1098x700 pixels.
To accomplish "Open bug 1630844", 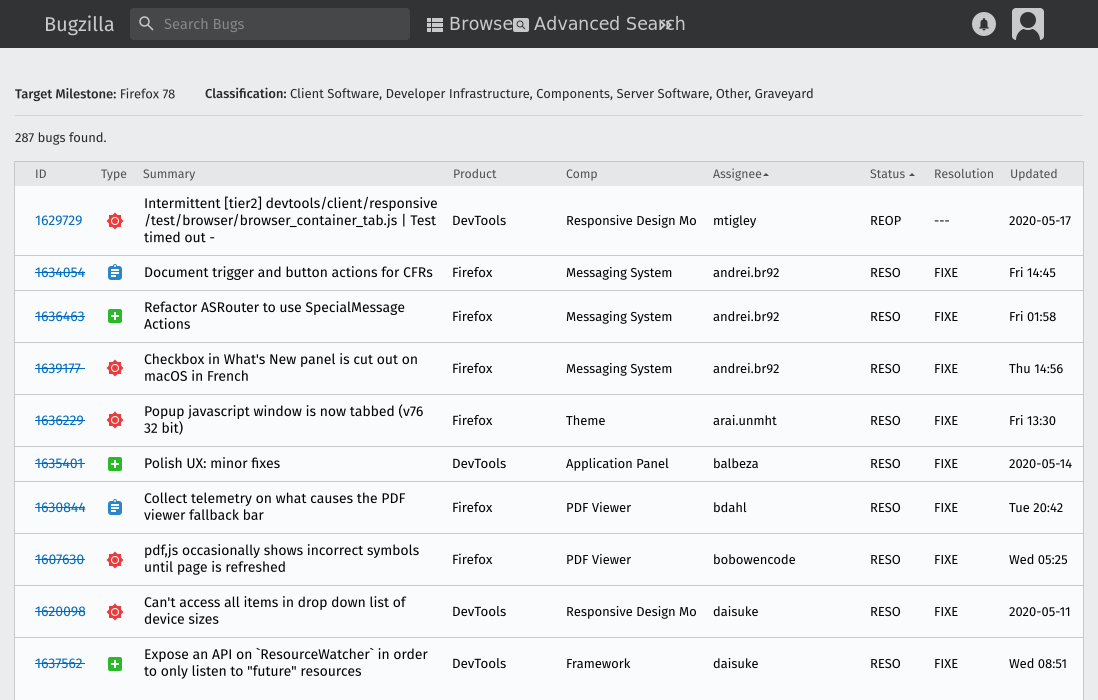I will coord(60,508).
